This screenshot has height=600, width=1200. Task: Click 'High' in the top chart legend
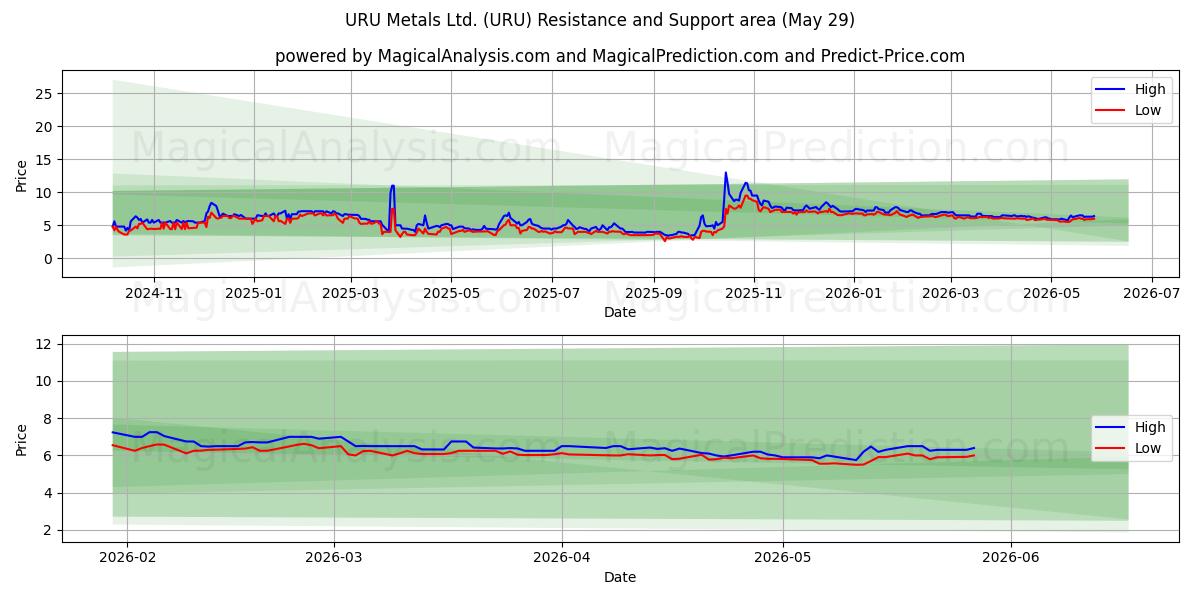pos(1149,89)
